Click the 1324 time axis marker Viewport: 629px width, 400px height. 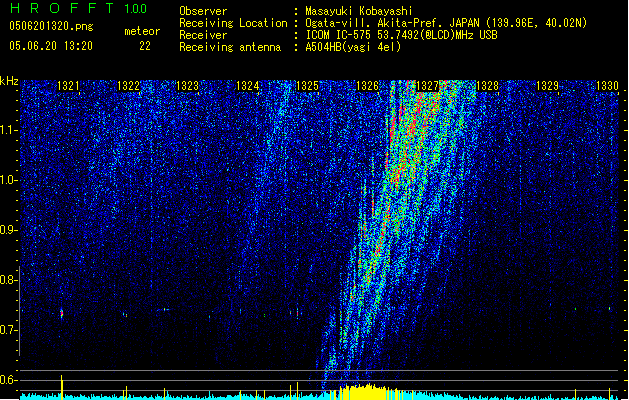click(x=248, y=86)
